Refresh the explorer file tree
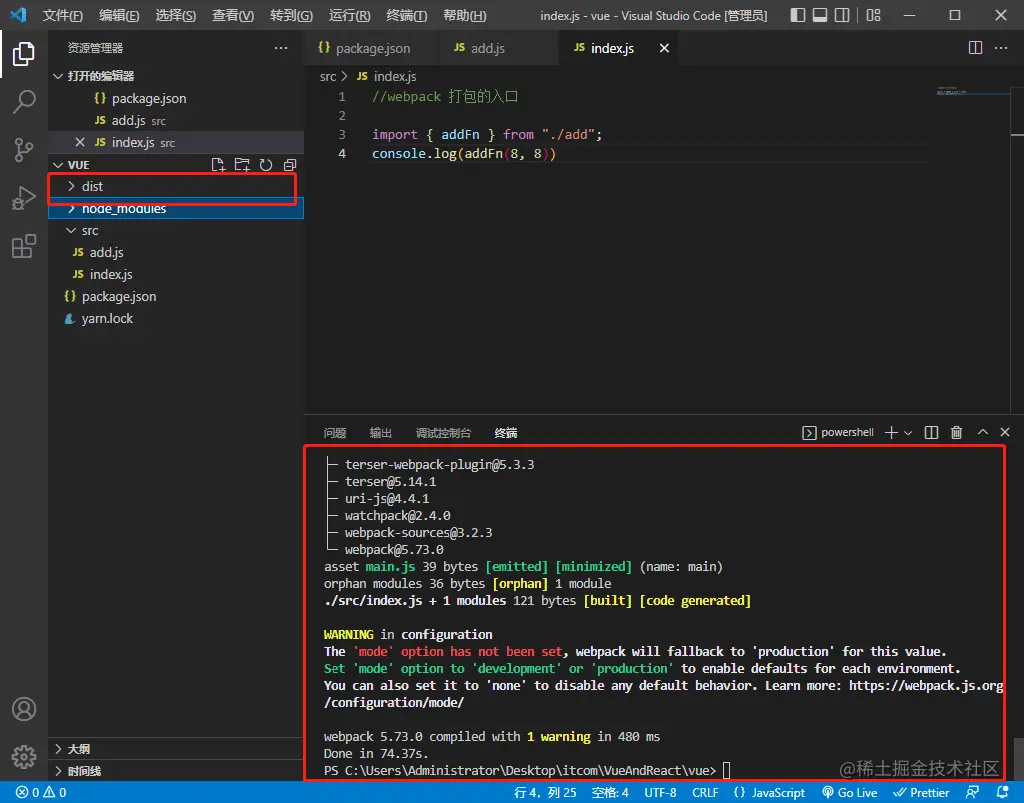Image resolution: width=1024 pixels, height=803 pixels. (266, 165)
